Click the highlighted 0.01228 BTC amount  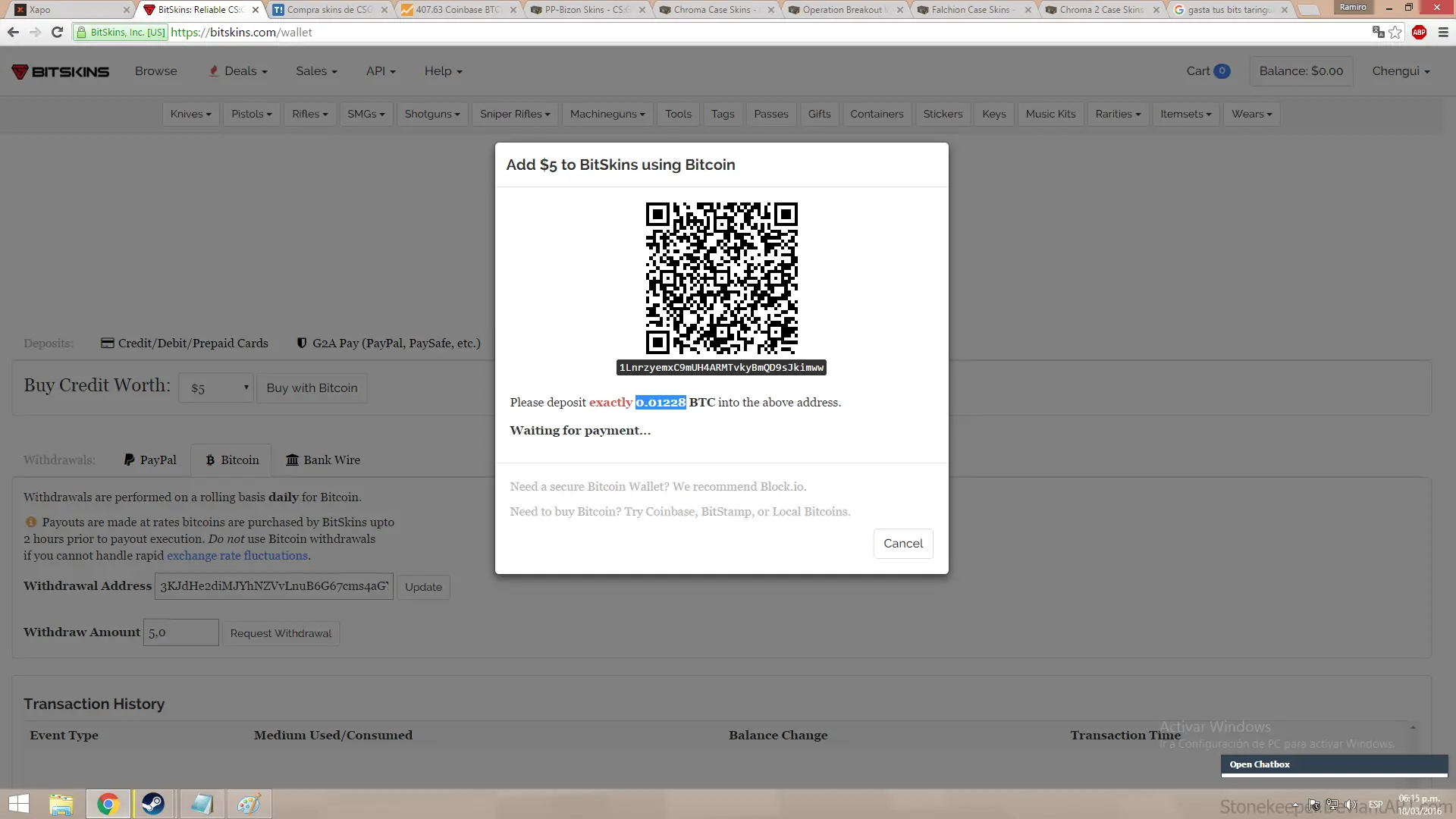tap(661, 403)
